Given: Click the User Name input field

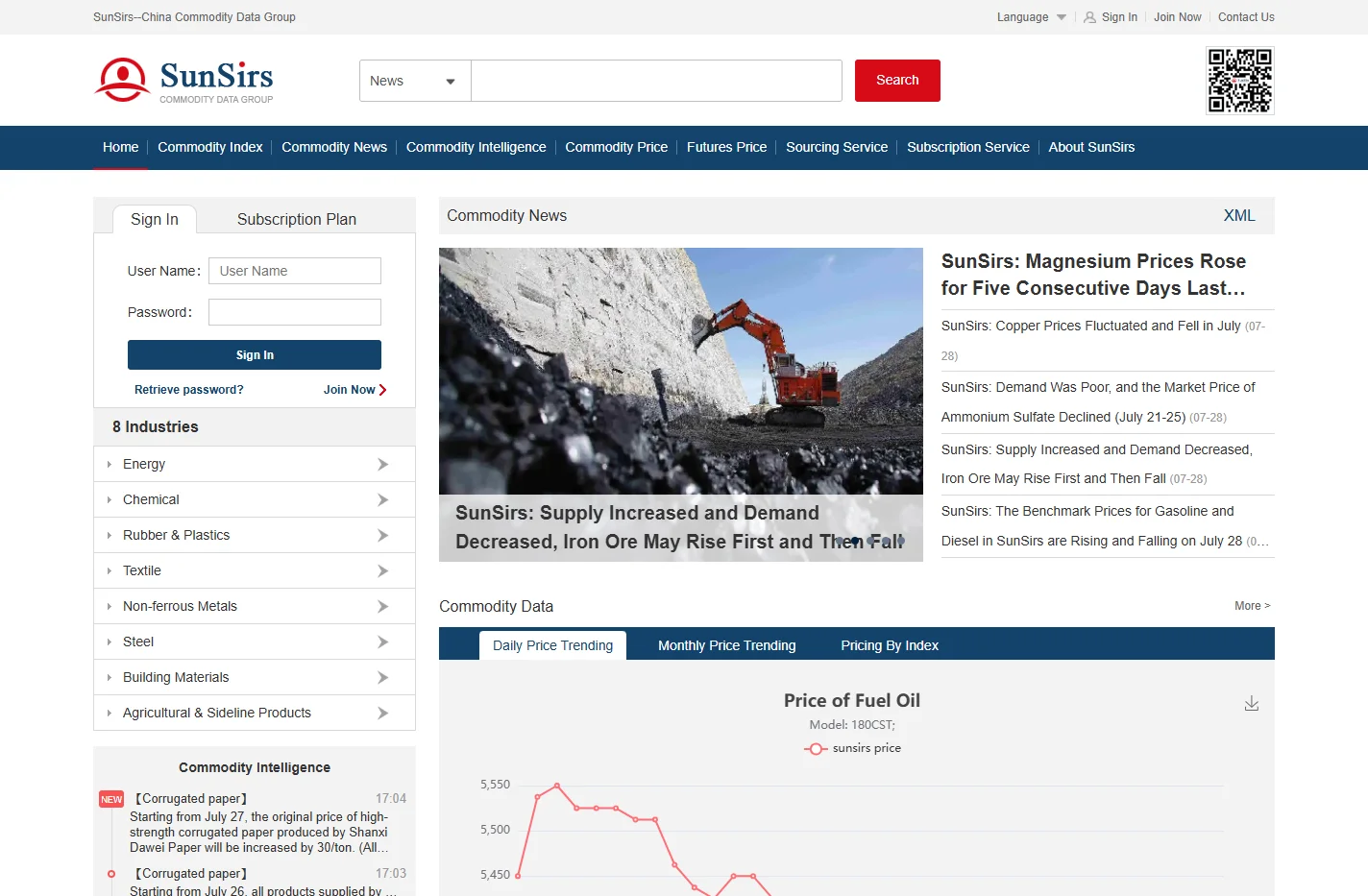Looking at the screenshot, I should pos(295,271).
